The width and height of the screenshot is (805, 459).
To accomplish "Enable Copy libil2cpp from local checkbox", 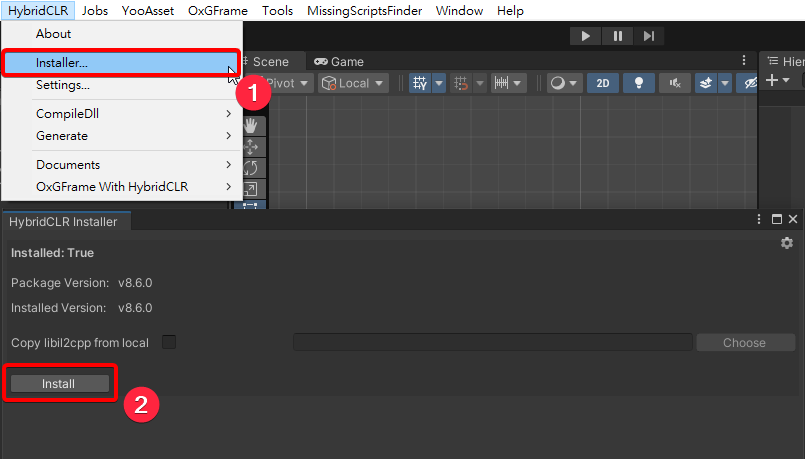I will click(x=169, y=342).
